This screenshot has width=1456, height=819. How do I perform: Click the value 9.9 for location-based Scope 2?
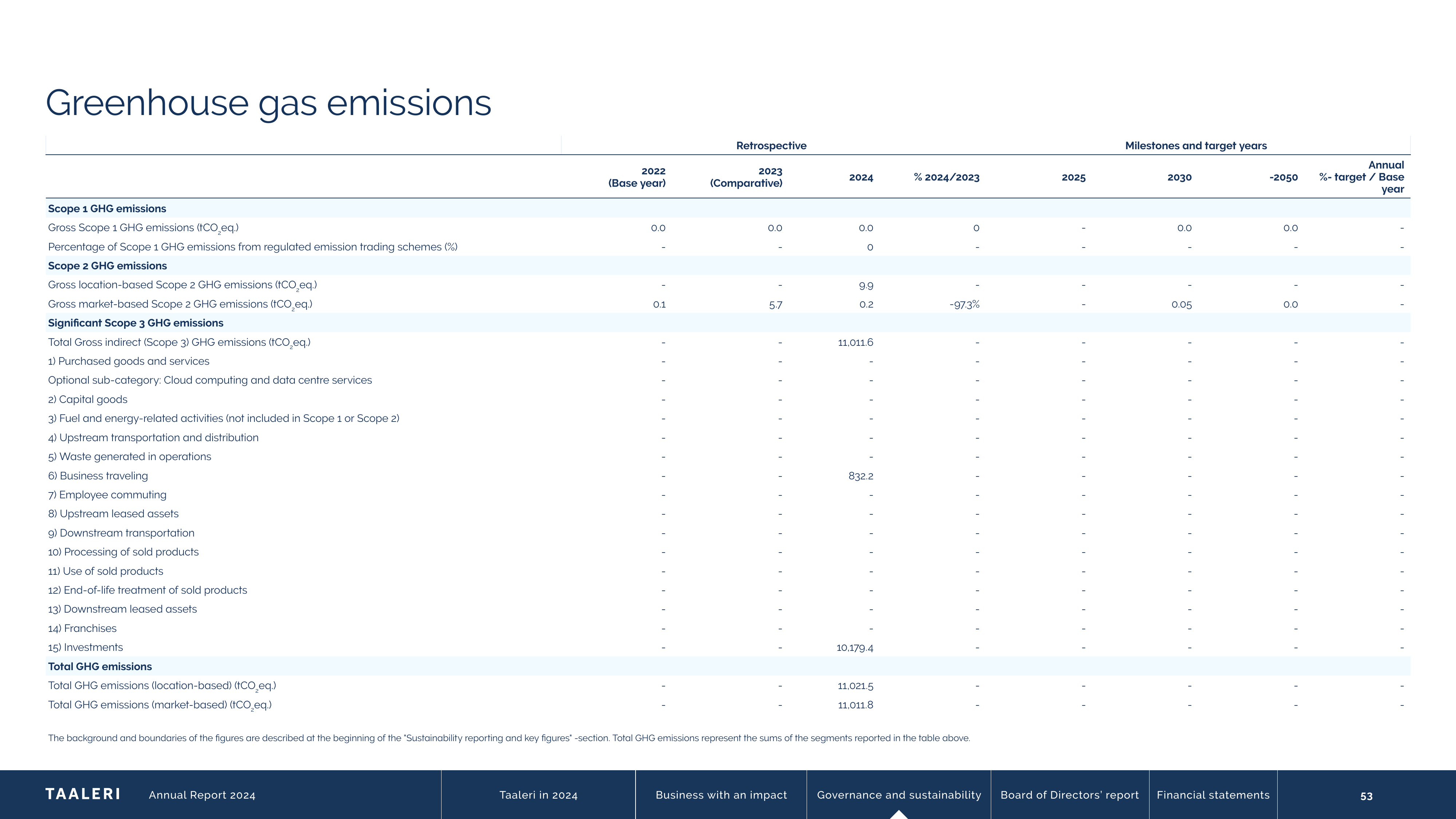coord(865,285)
